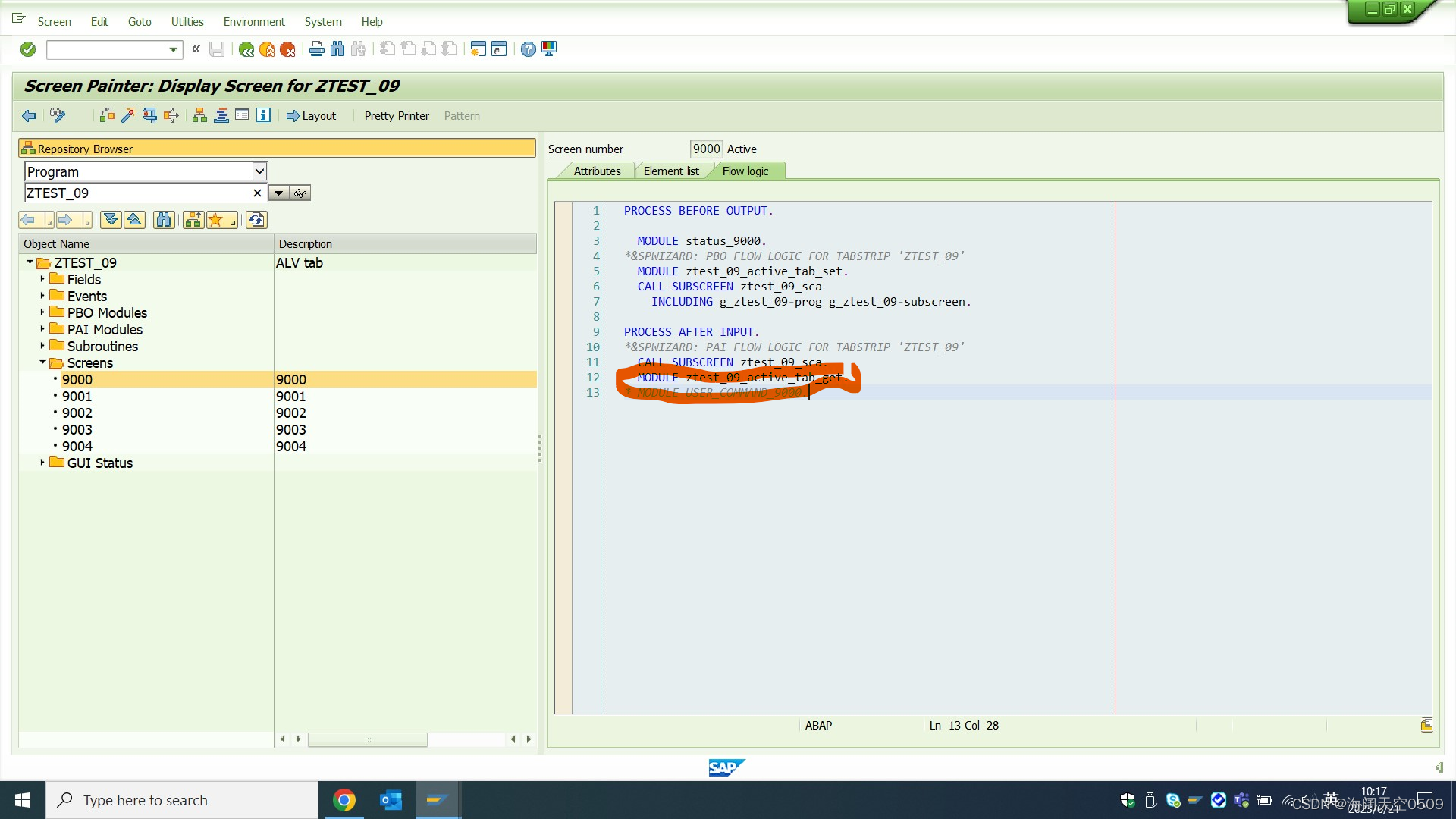Image resolution: width=1456 pixels, height=819 pixels.
Task: Click the Save icon in the toolbar
Action: pyautogui.click(x=216, y=49)
